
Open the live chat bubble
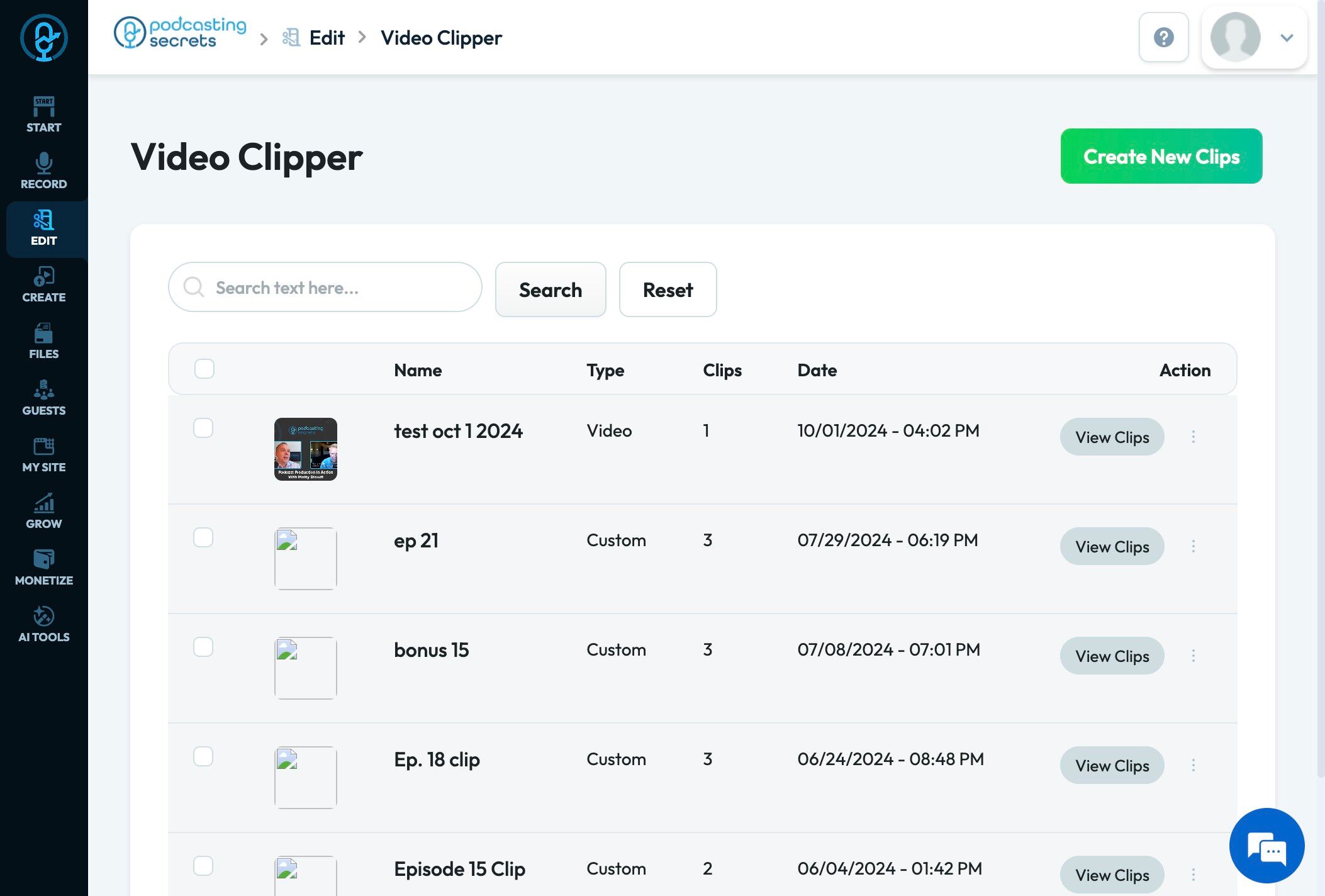click(1266, 845)
